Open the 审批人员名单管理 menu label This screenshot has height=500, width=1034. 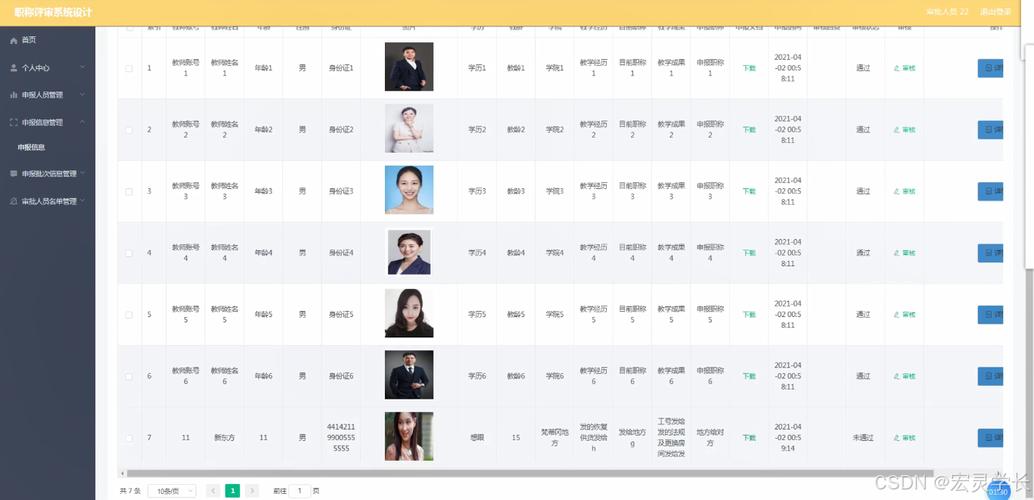click(x=49, y=201)
